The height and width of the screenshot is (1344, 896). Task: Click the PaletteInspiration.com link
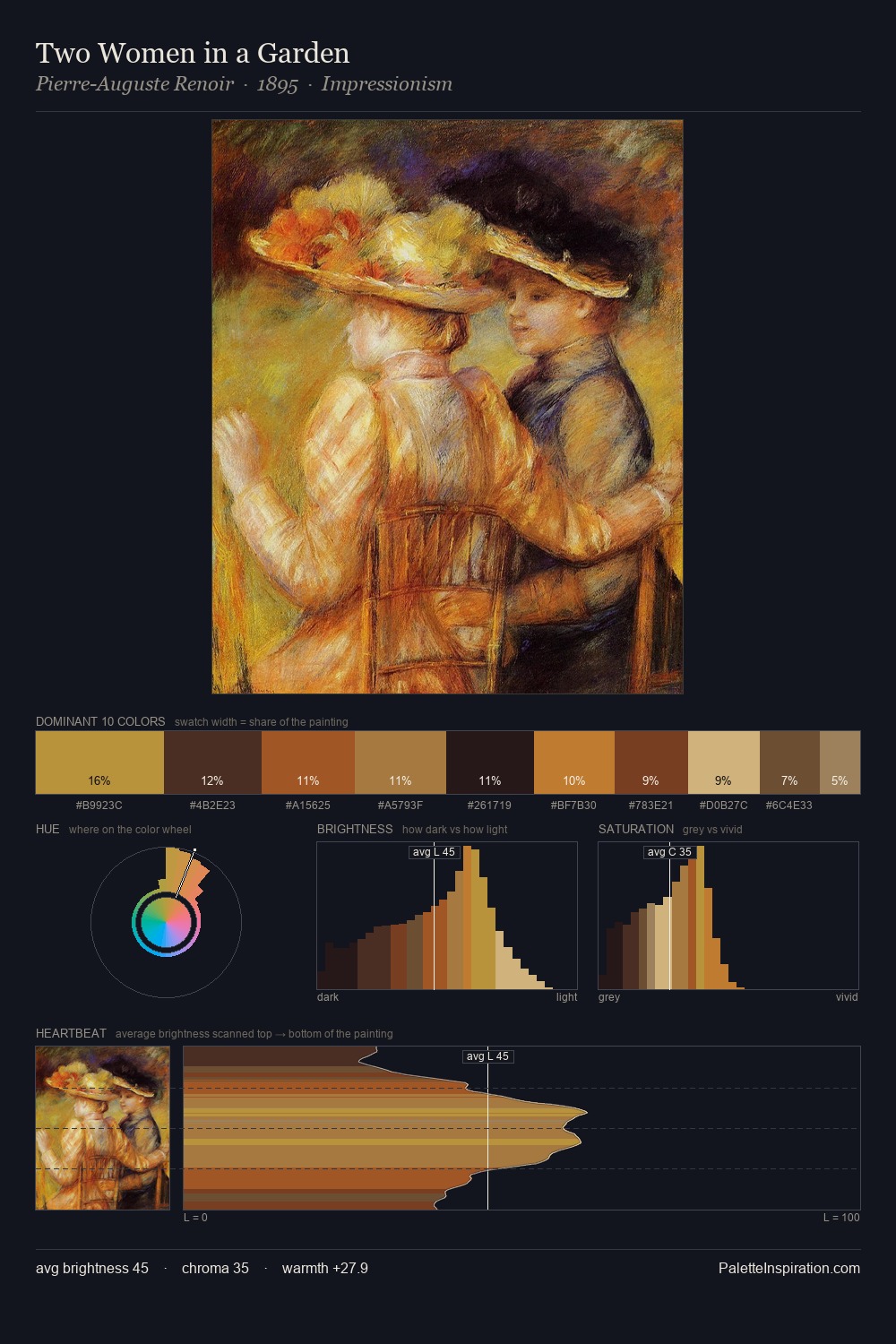click(x=789, y=1268)
